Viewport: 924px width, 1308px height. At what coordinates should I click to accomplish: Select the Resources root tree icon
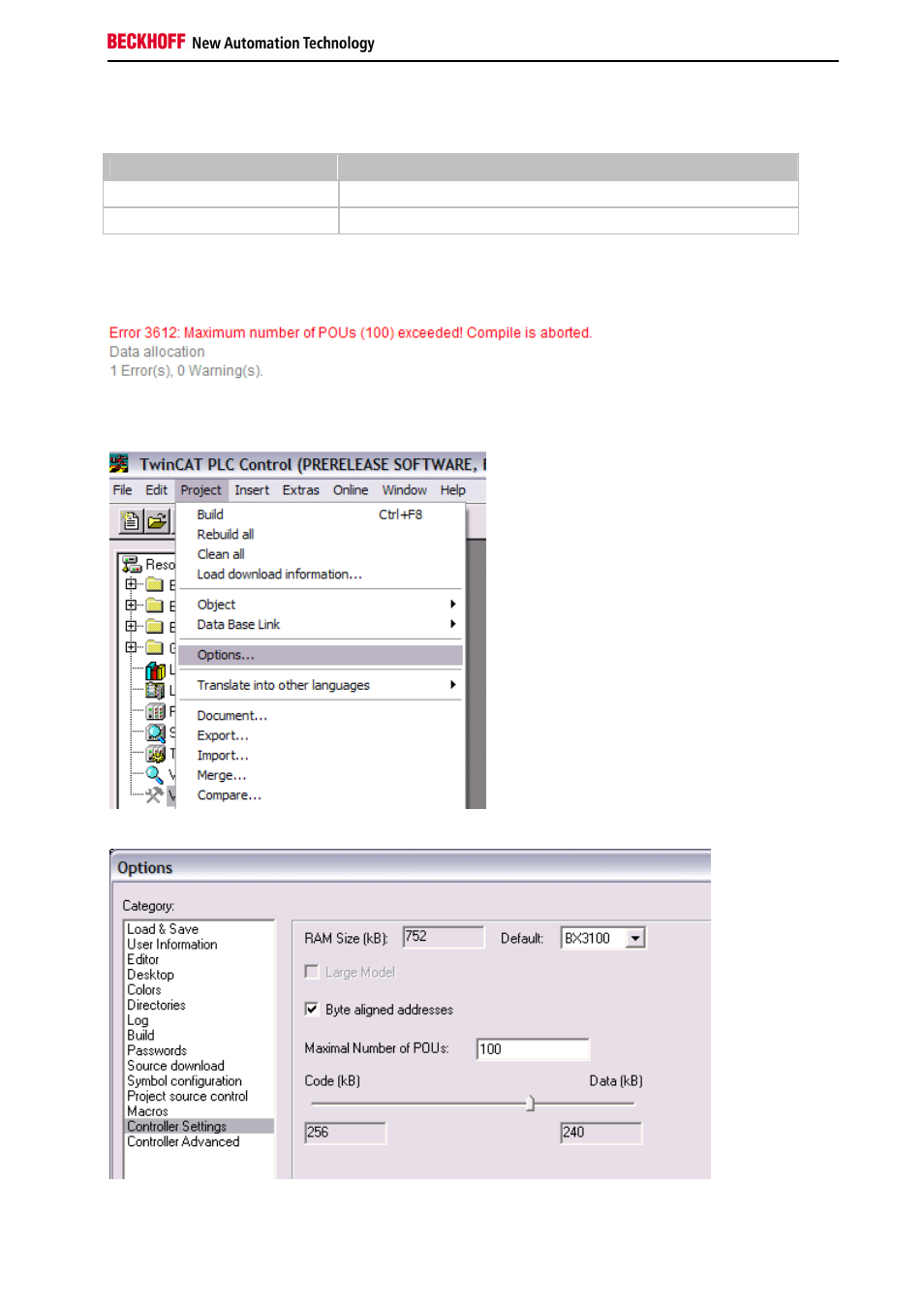[x=132, y=564]
